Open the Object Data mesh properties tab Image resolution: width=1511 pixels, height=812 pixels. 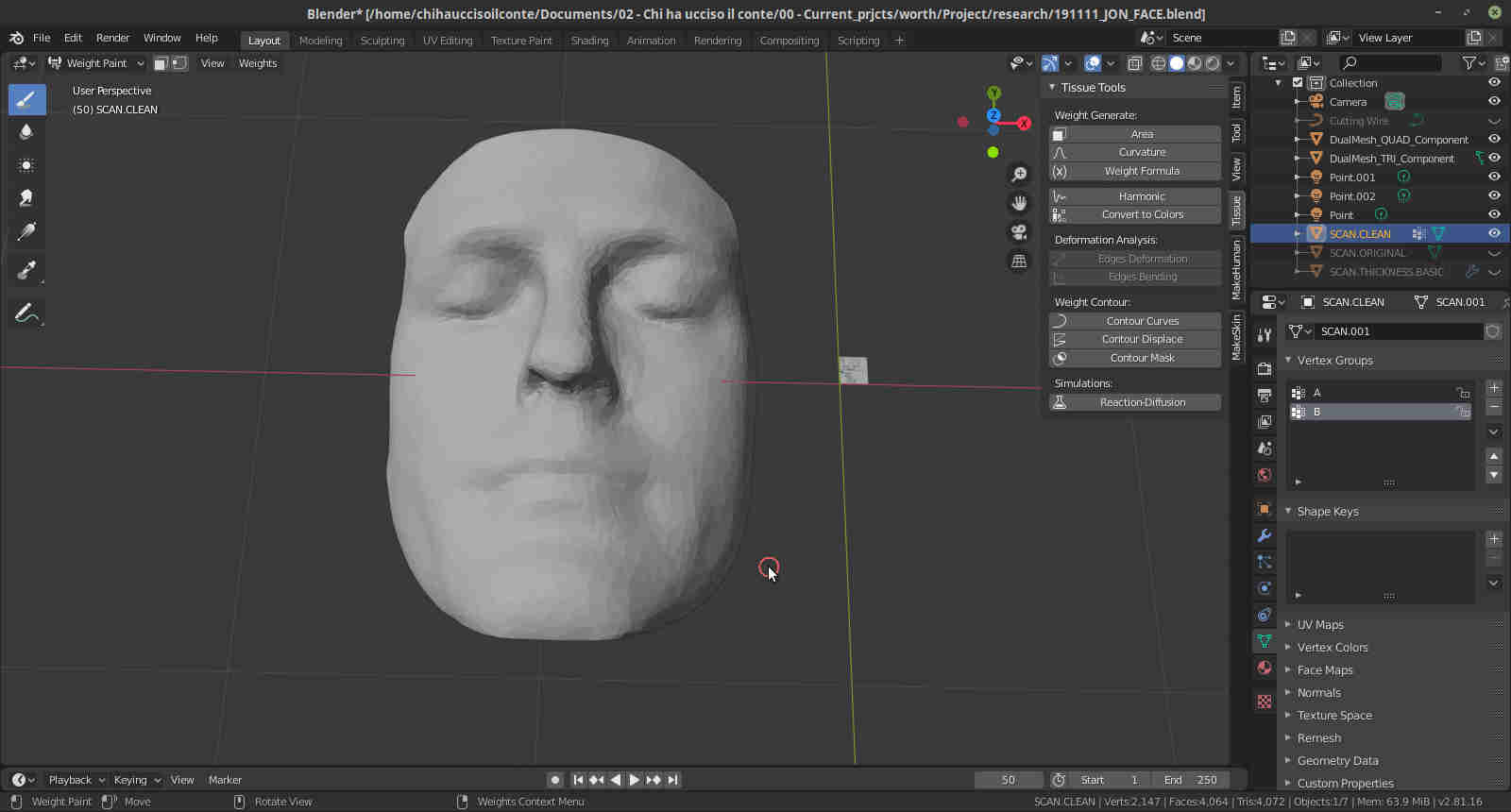pos(1265,641)
